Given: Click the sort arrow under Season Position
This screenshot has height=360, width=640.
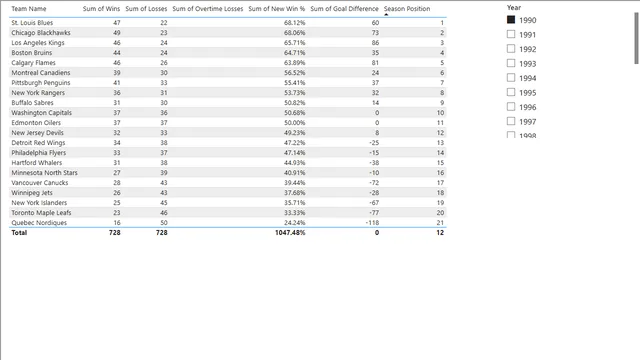Looking at the screenshot, I should pyautogui.click(x=386, y=15).
